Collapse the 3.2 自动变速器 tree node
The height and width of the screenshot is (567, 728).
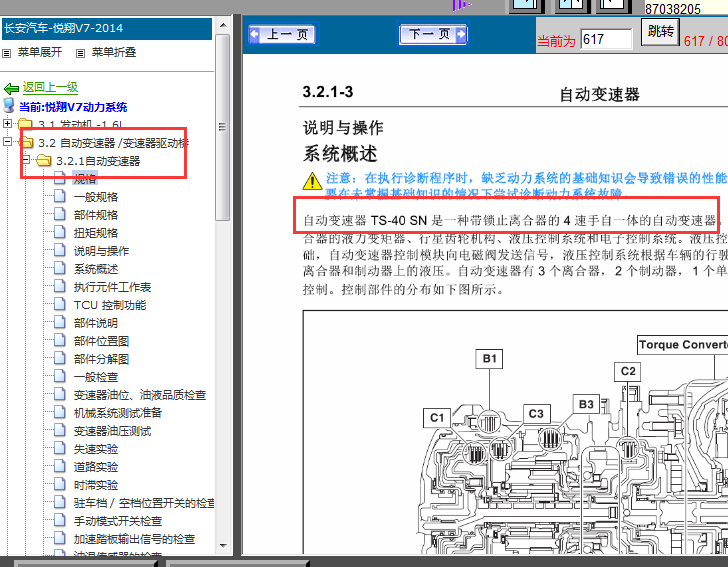7,142
